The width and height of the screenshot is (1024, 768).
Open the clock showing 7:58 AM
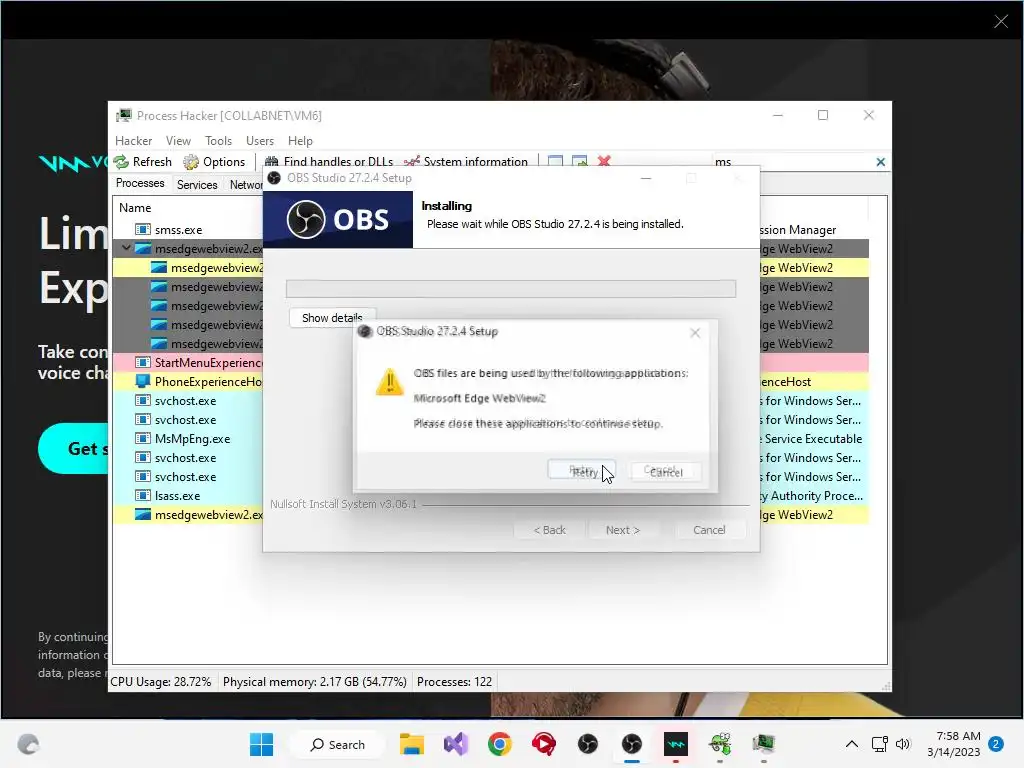click(x=953, y=744)
